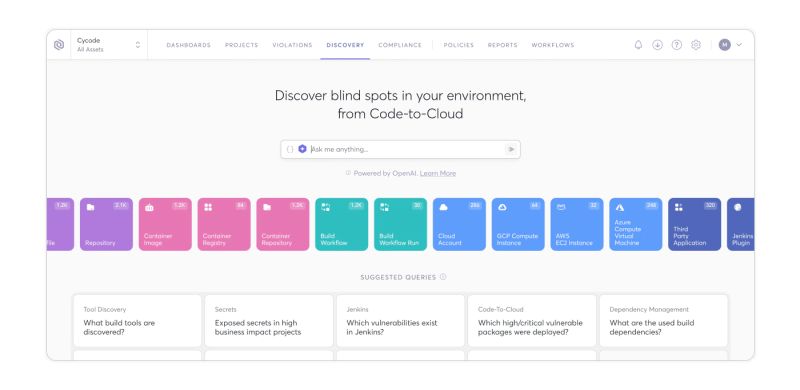Click the 2.1K count badge on Repository
800x390 pixels.
(x=121, y=205)
